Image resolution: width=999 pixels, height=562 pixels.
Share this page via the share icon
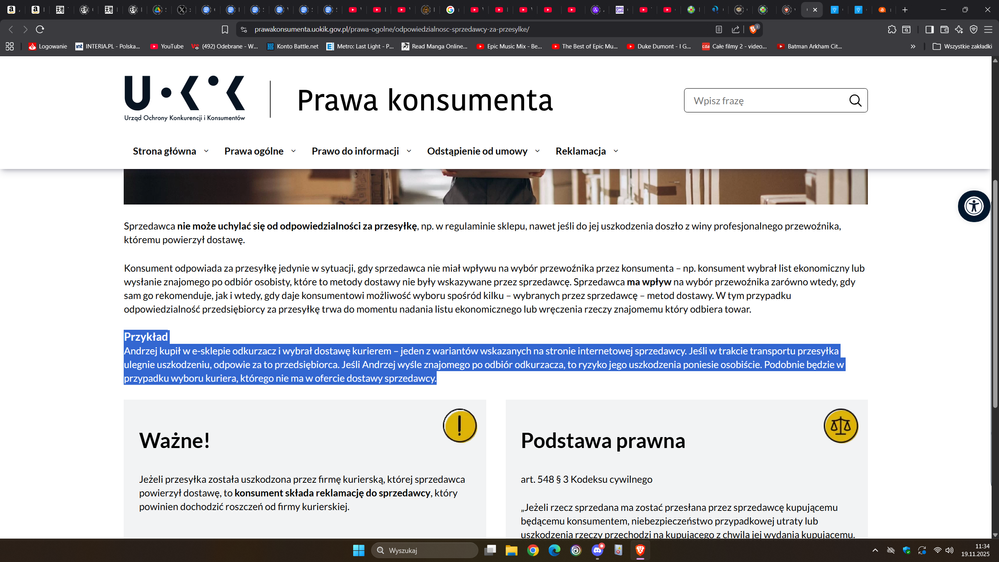coord(735,29)
